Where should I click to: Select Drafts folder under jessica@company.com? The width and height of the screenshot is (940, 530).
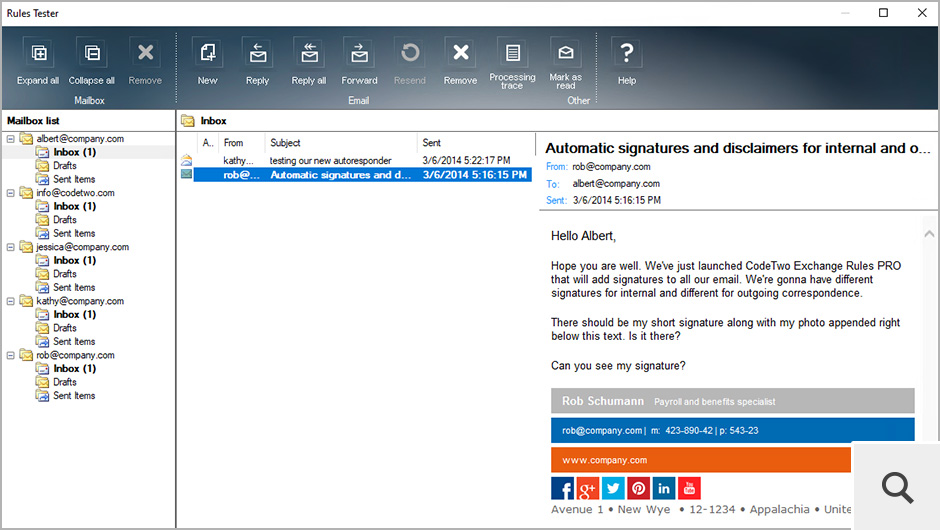[65, 274]
